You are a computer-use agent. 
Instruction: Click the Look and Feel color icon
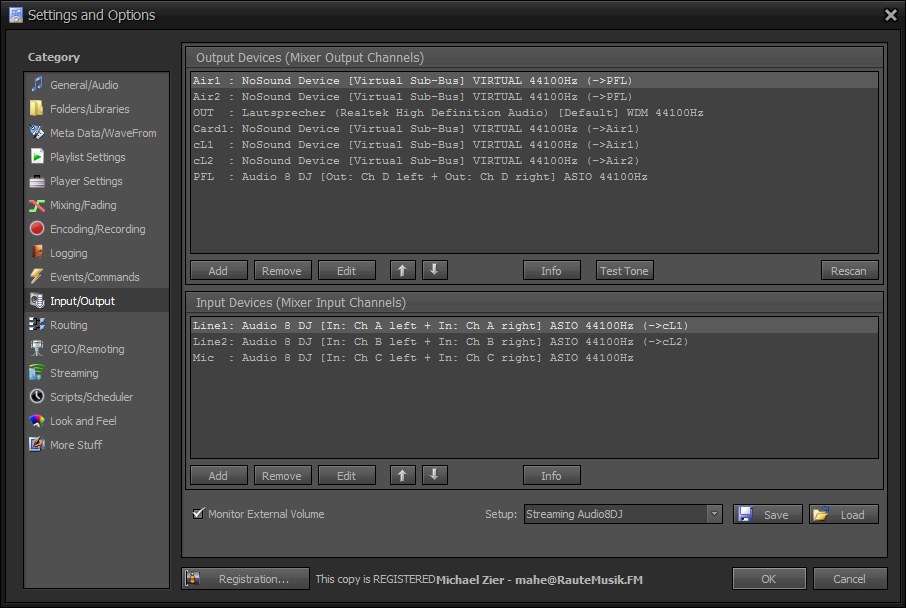point(37,421)
